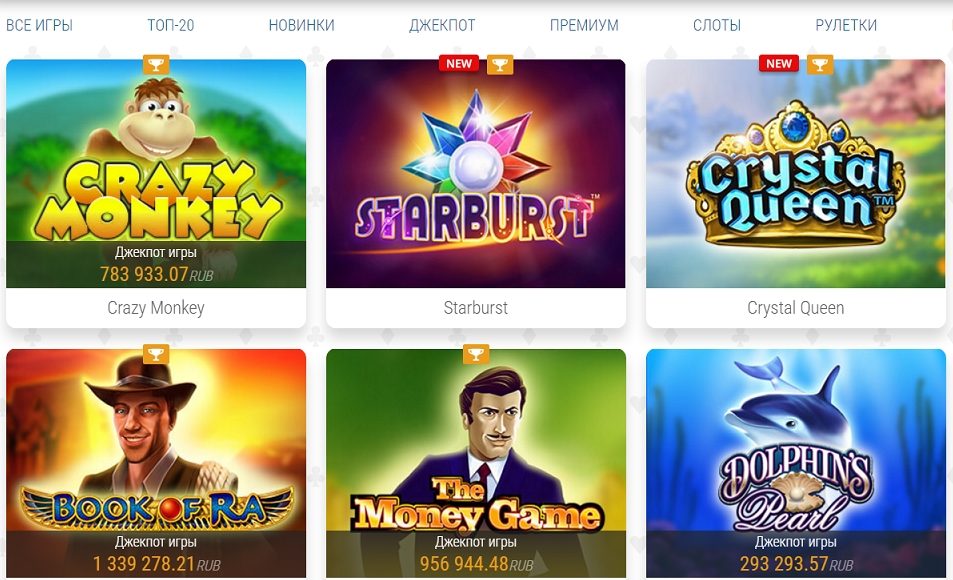953x580 pixels.
Task: Open the Starburst game thumbnail
Action: (x=476, y=173)
